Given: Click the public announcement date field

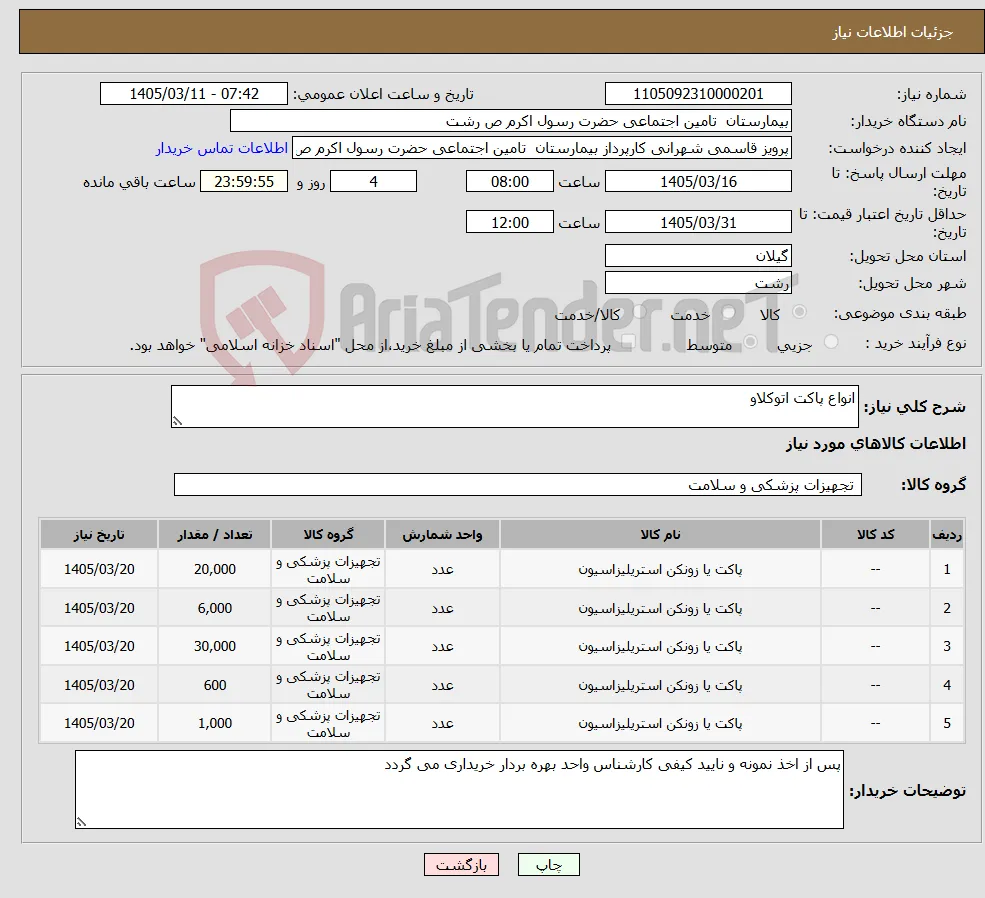Looking at the screenshot, I should (x=193, y=94).
